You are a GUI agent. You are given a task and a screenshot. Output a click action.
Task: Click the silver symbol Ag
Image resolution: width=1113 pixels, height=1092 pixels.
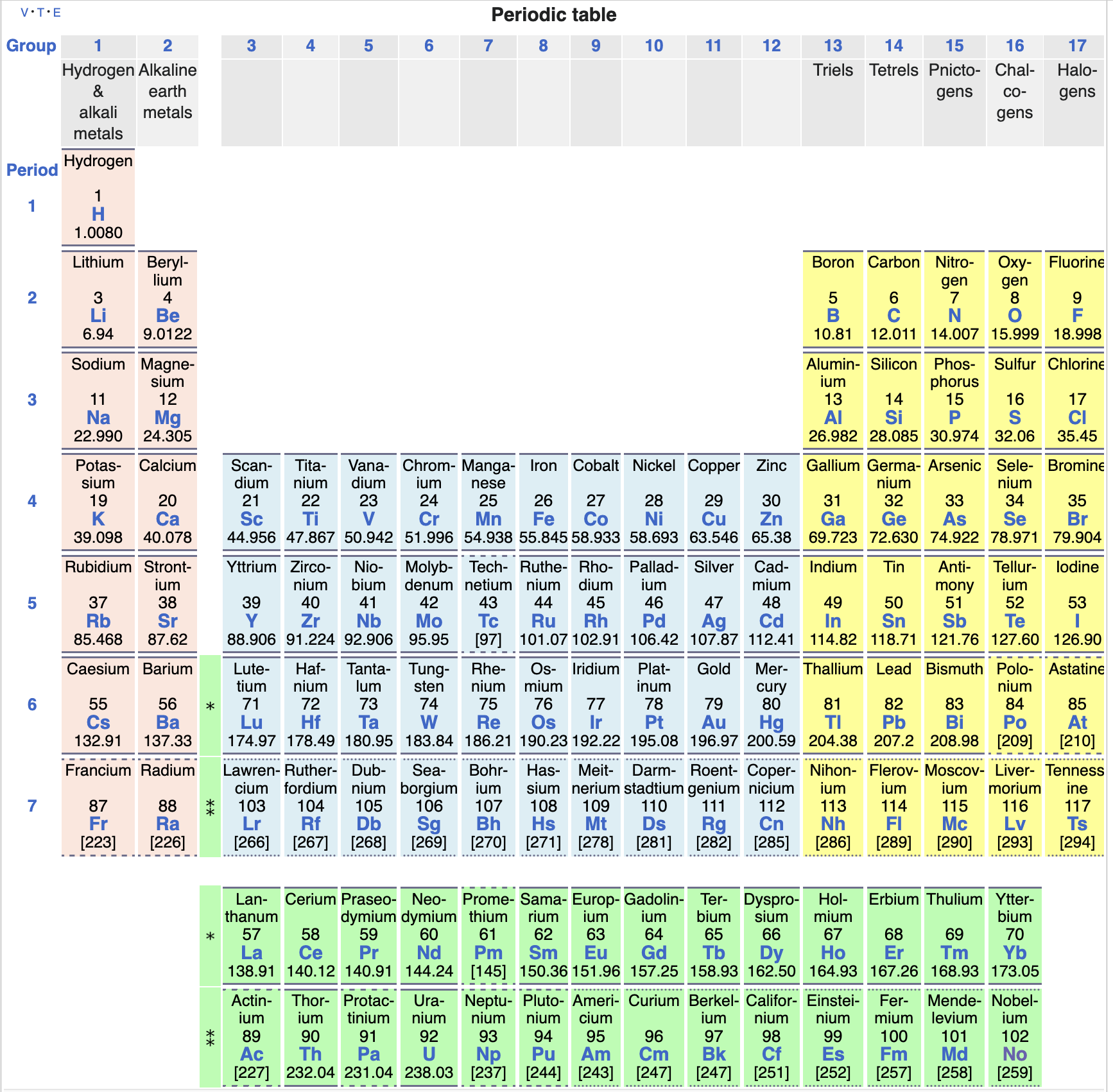click(x=713, y=621)
